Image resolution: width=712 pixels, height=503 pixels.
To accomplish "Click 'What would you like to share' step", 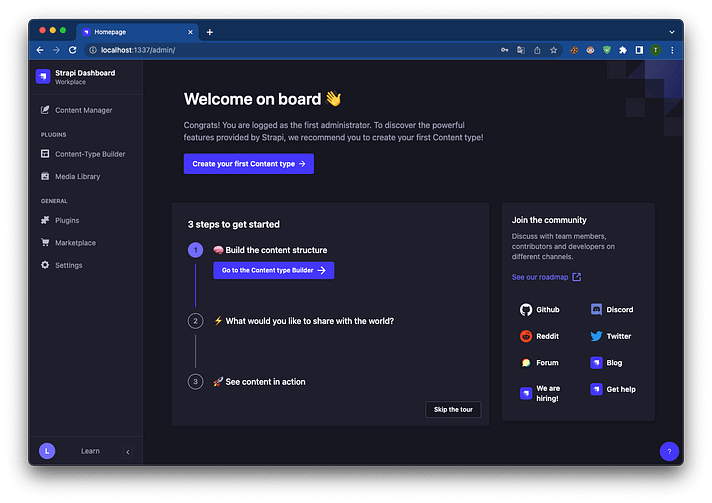I will 304,321.
